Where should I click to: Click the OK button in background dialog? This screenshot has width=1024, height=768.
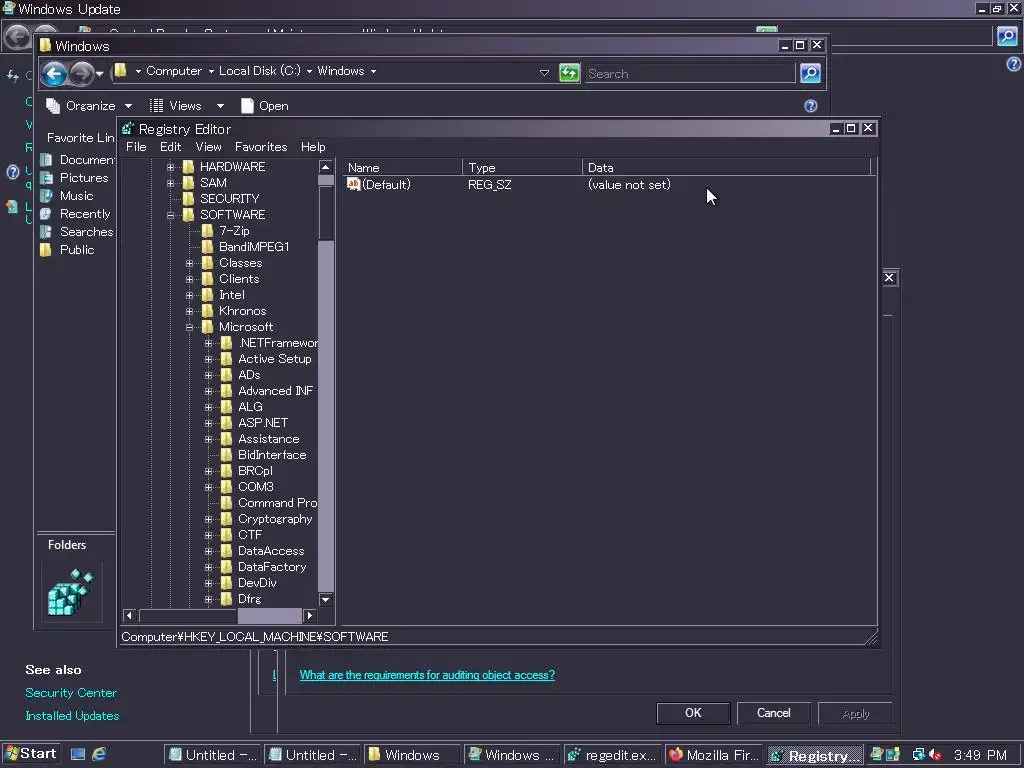pyautogui.click(x=693, y=713)
